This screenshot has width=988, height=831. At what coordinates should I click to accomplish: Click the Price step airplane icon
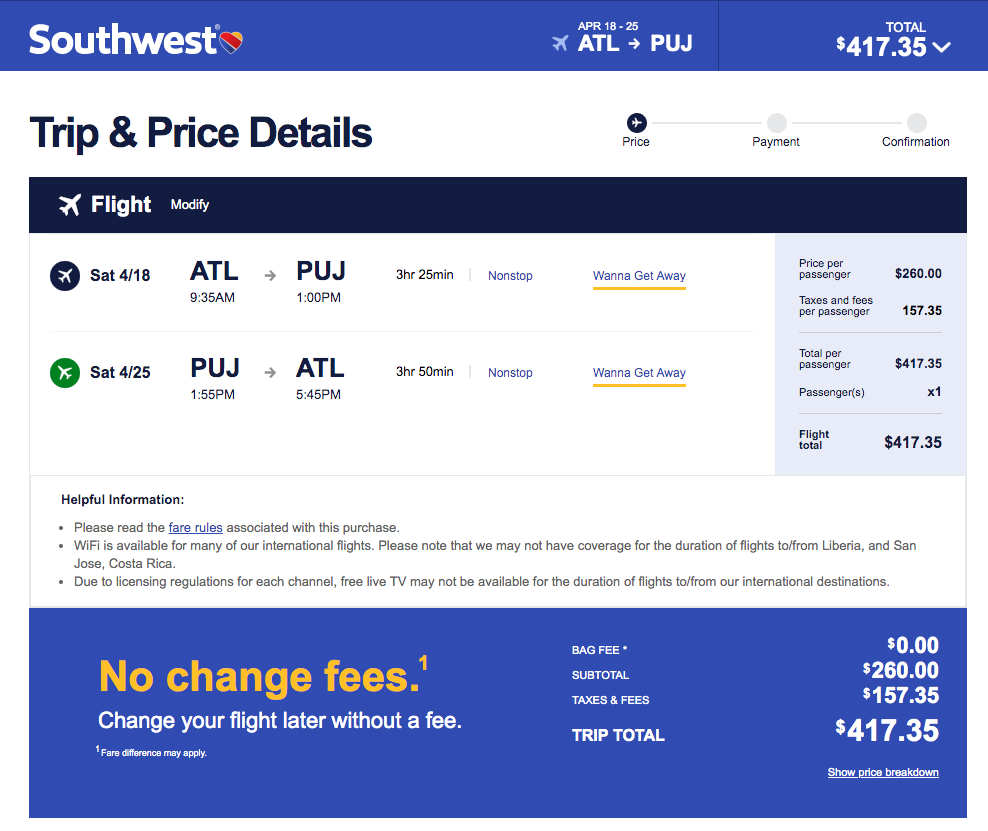(636, 122)
